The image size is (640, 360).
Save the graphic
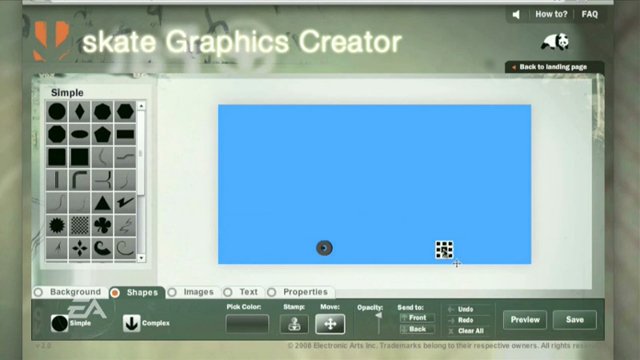click(574, 320)
